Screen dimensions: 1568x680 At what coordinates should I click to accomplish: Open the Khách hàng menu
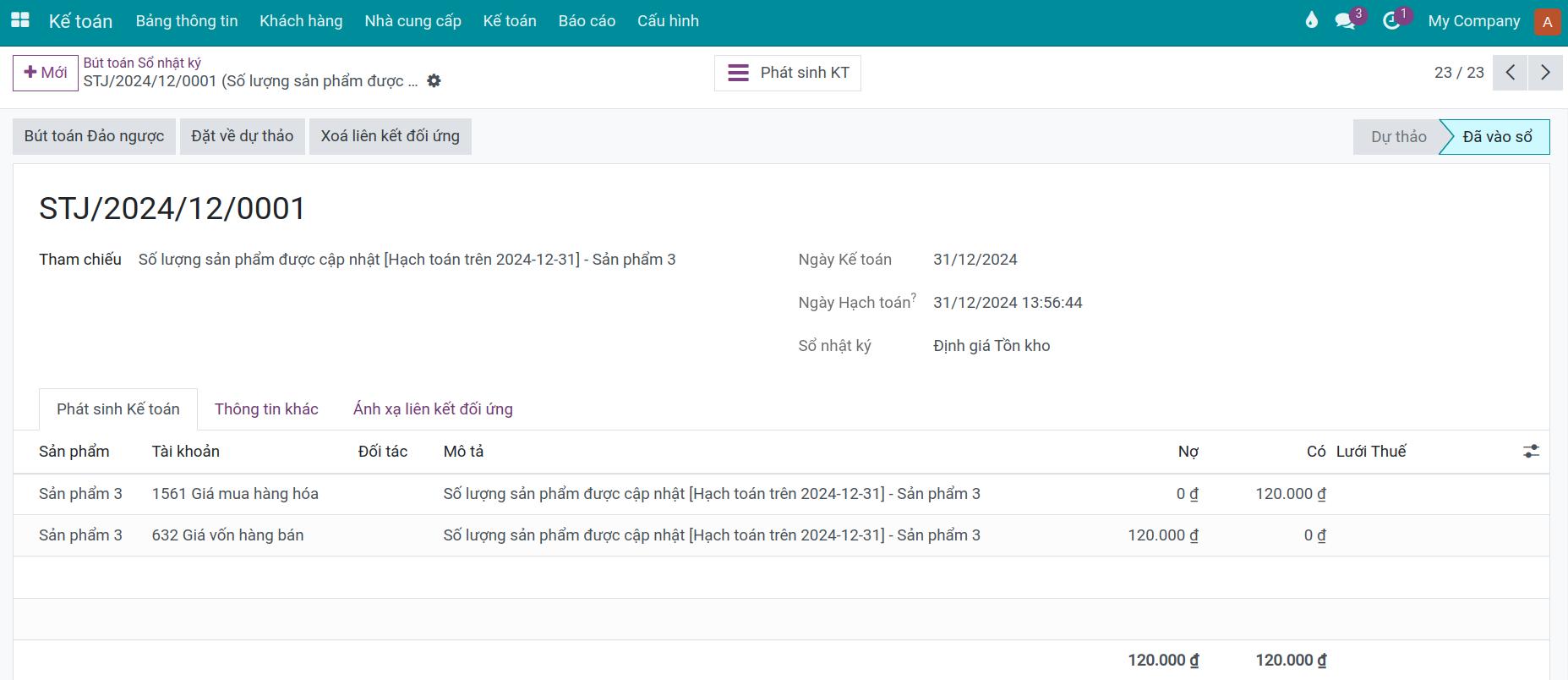[301, 21]
